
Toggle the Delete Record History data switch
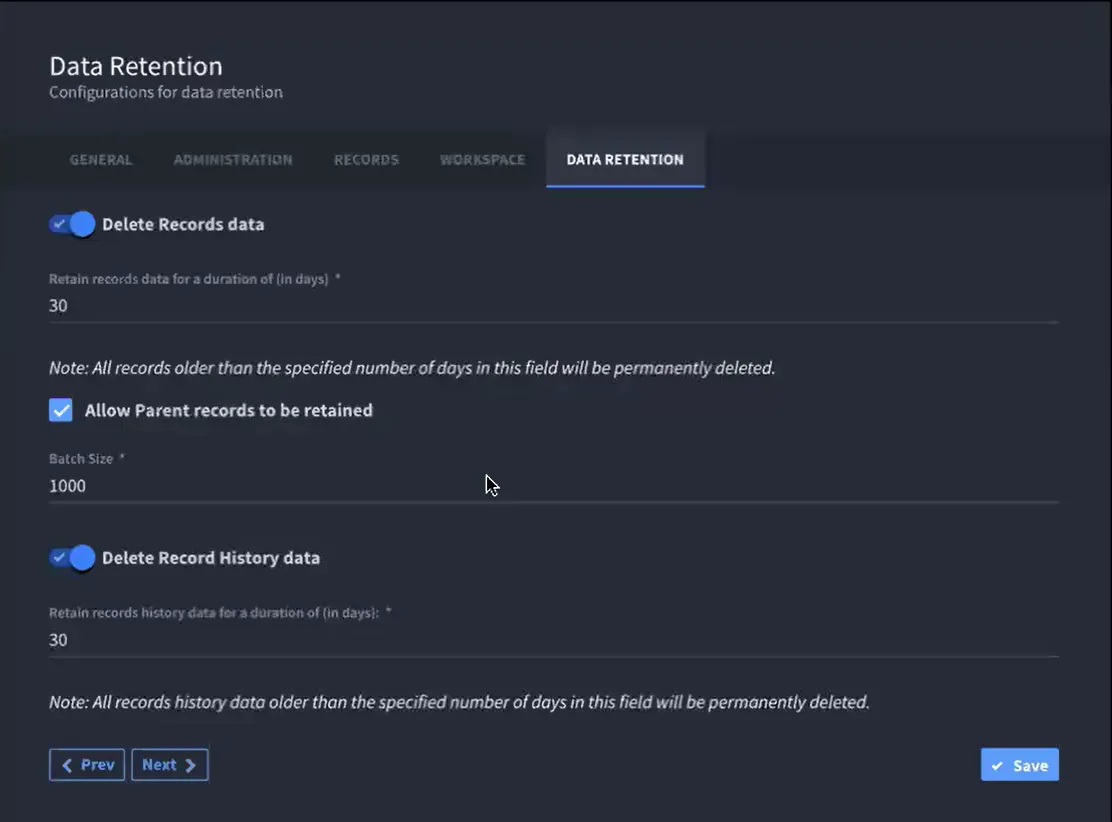coord(72,557)
